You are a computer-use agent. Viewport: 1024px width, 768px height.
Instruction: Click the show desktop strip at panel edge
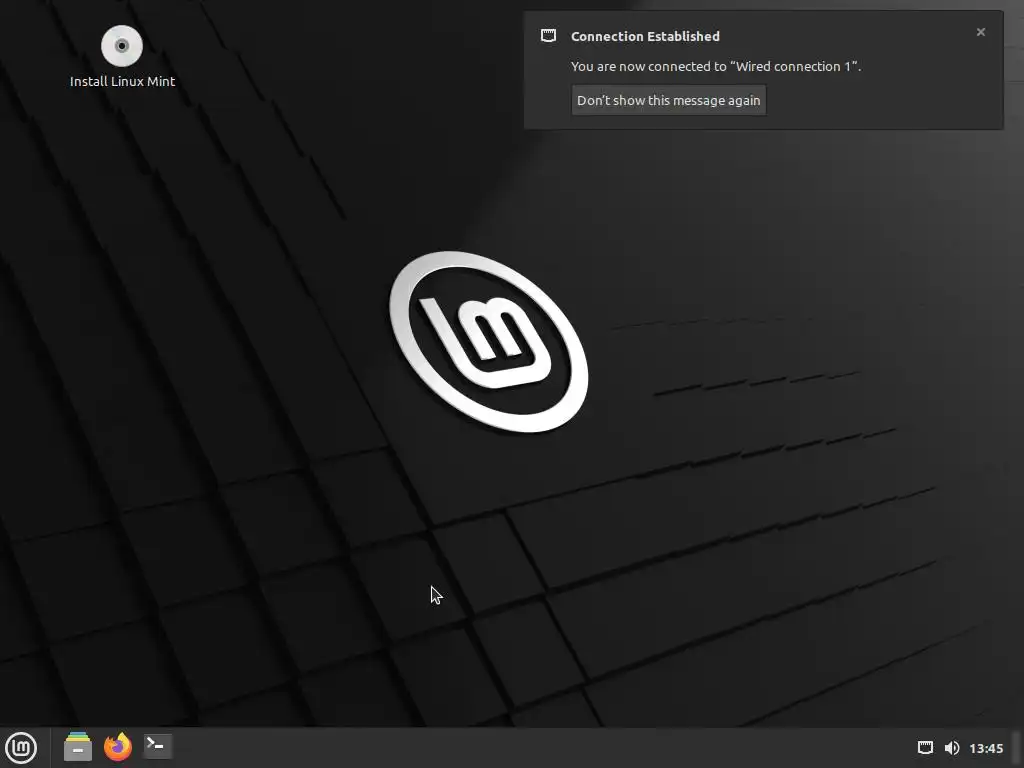tap(1017, 748)
